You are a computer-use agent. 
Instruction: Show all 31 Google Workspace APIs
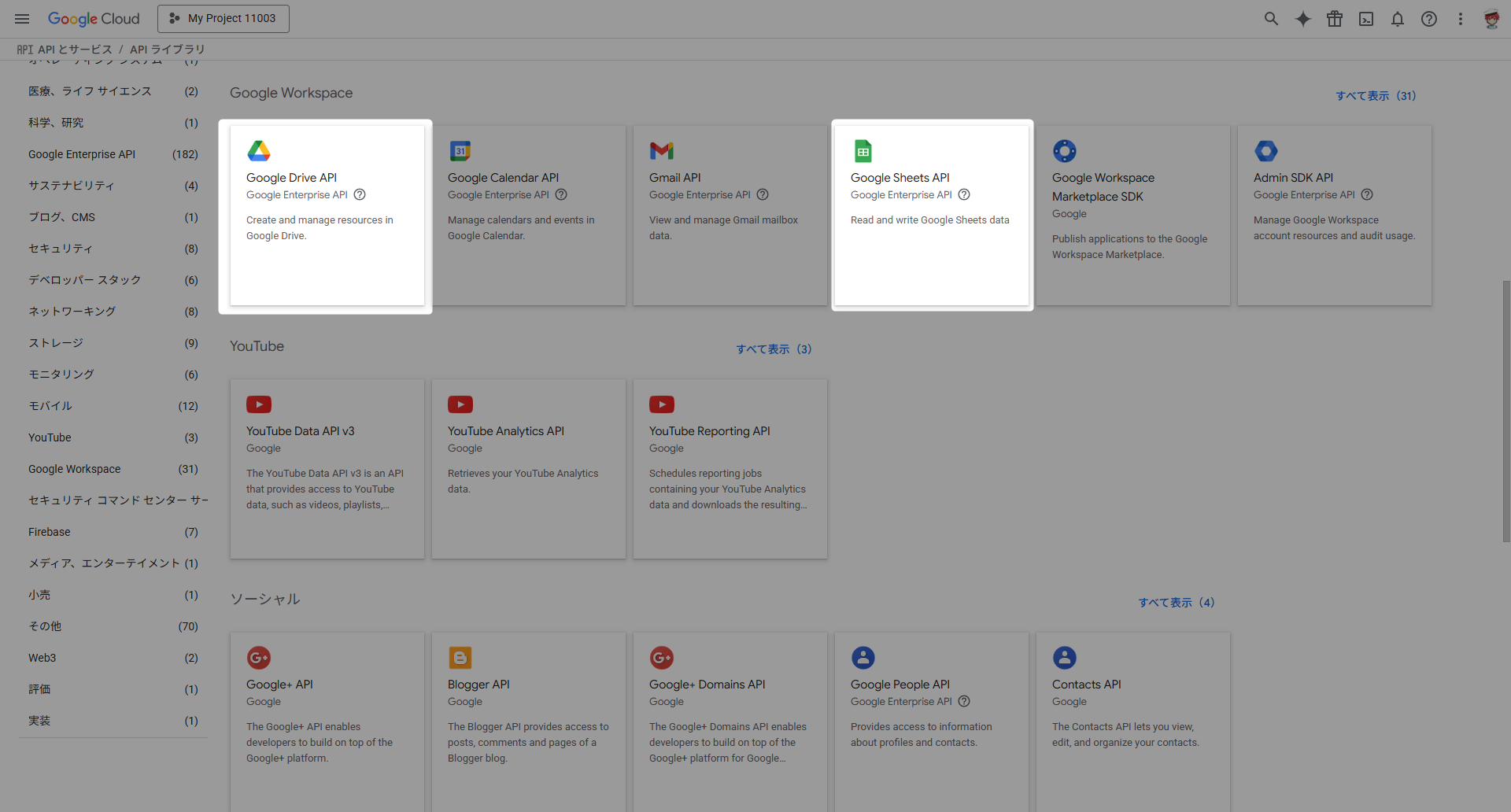tap(1375, 96)
